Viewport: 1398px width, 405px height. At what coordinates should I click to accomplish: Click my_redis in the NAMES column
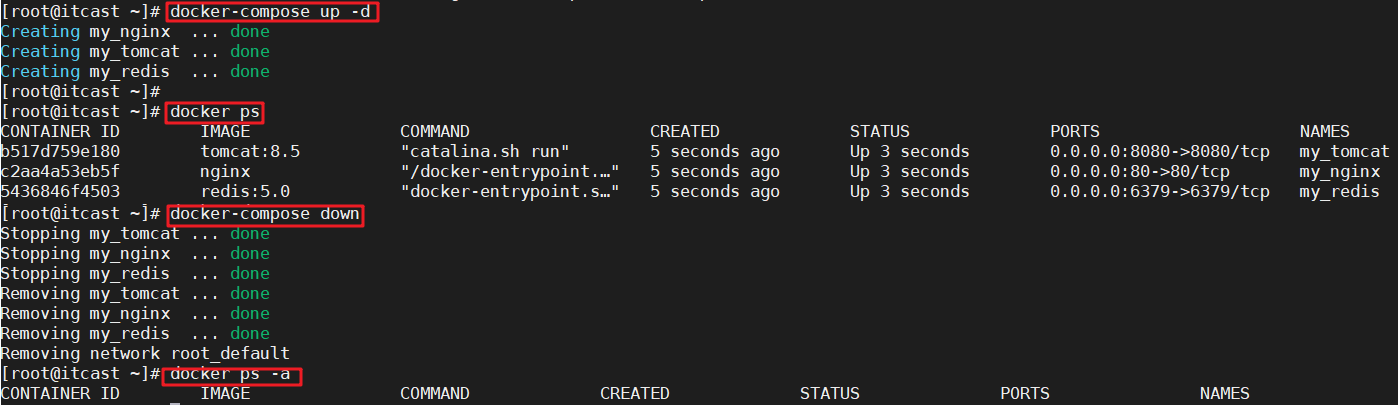[x=1339, y=192]
